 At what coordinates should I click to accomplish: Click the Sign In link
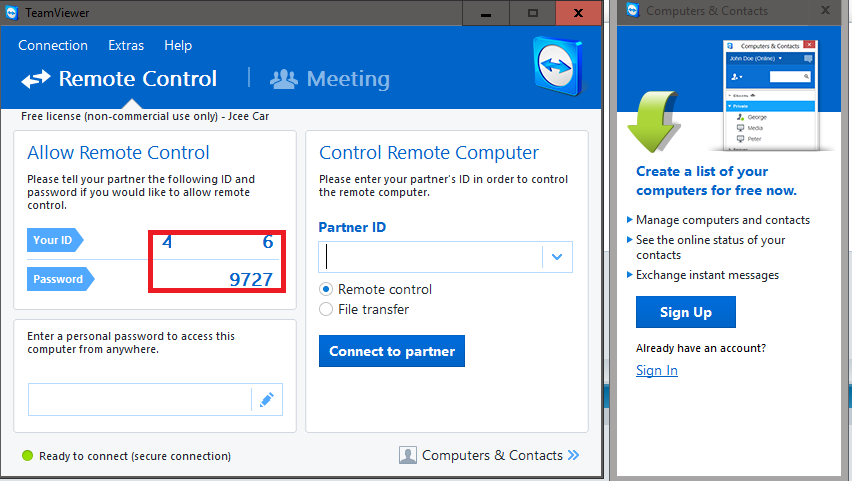pos(656,370)
